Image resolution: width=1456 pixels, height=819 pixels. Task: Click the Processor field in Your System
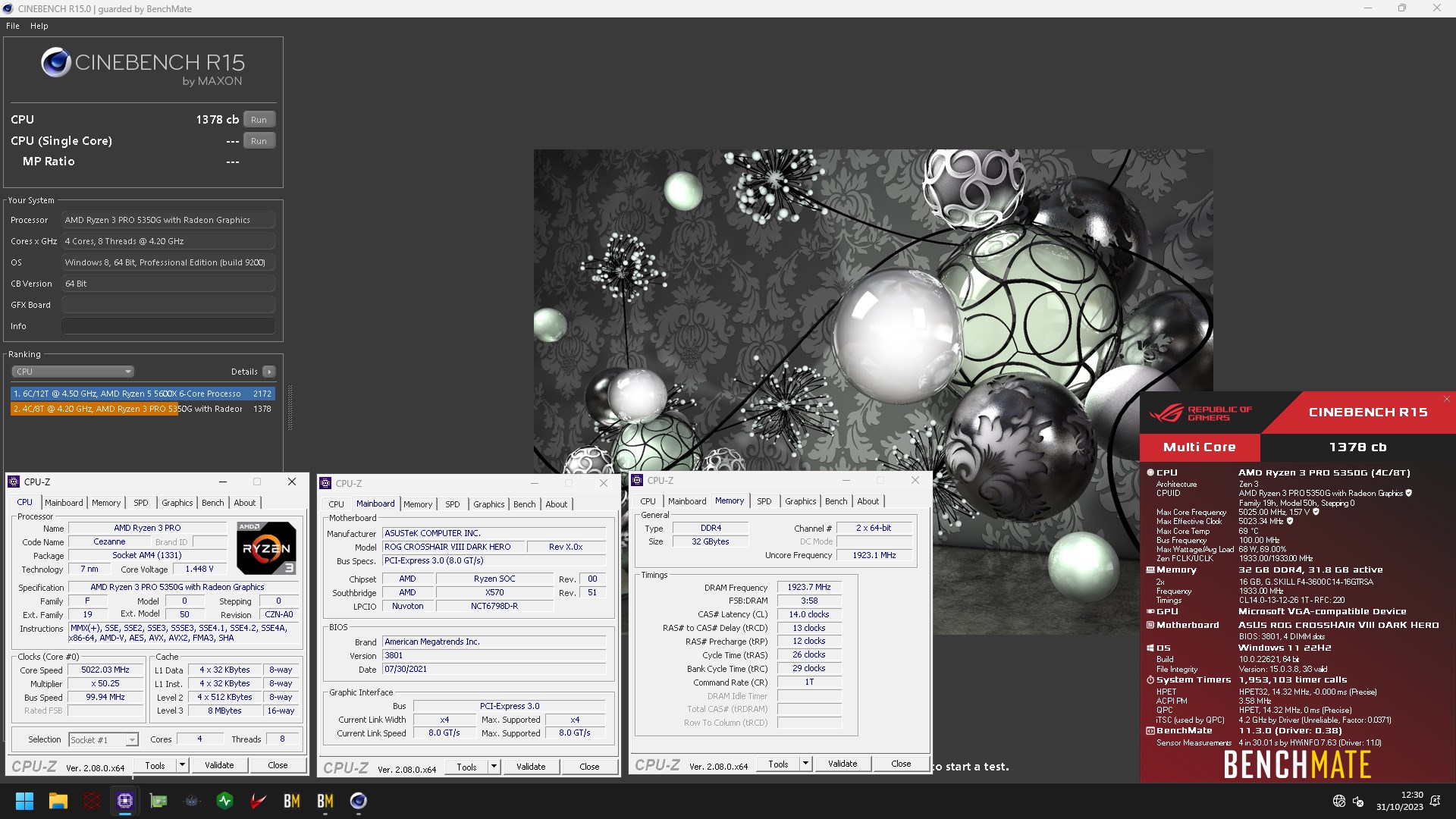pos(168,220)
